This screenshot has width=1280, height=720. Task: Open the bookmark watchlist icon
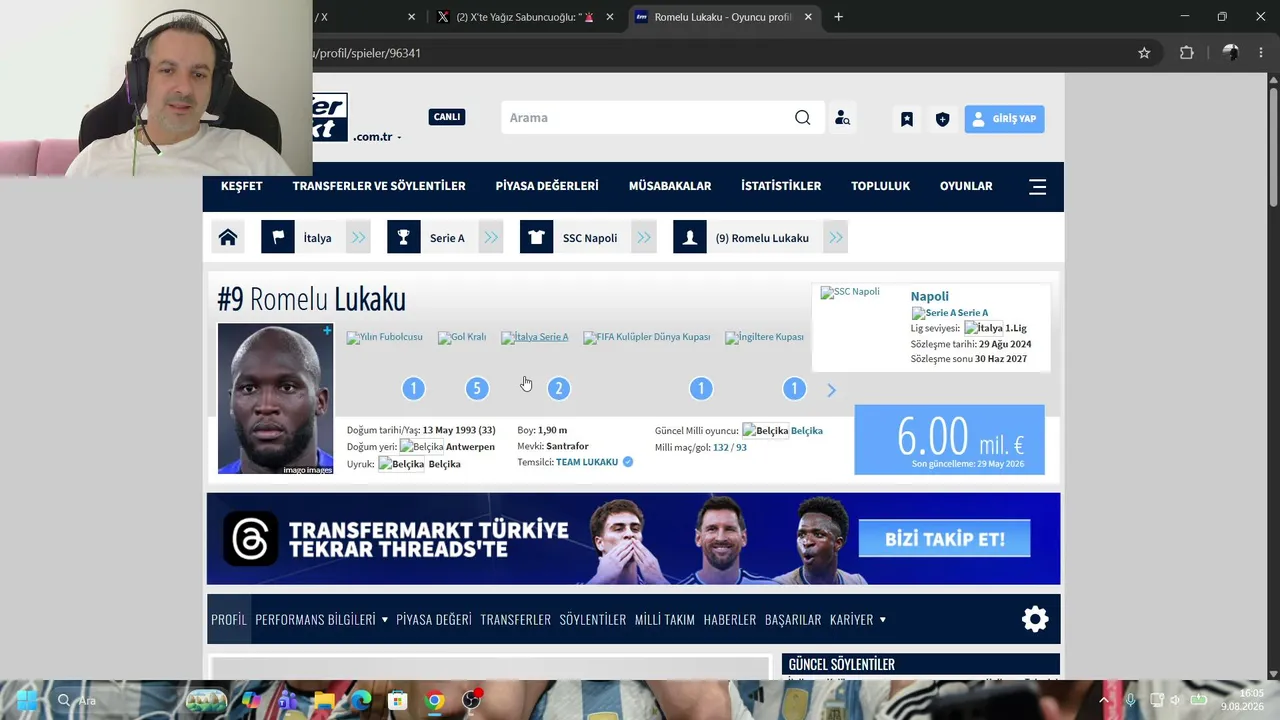pyautogui.click(x=907, y=119)
